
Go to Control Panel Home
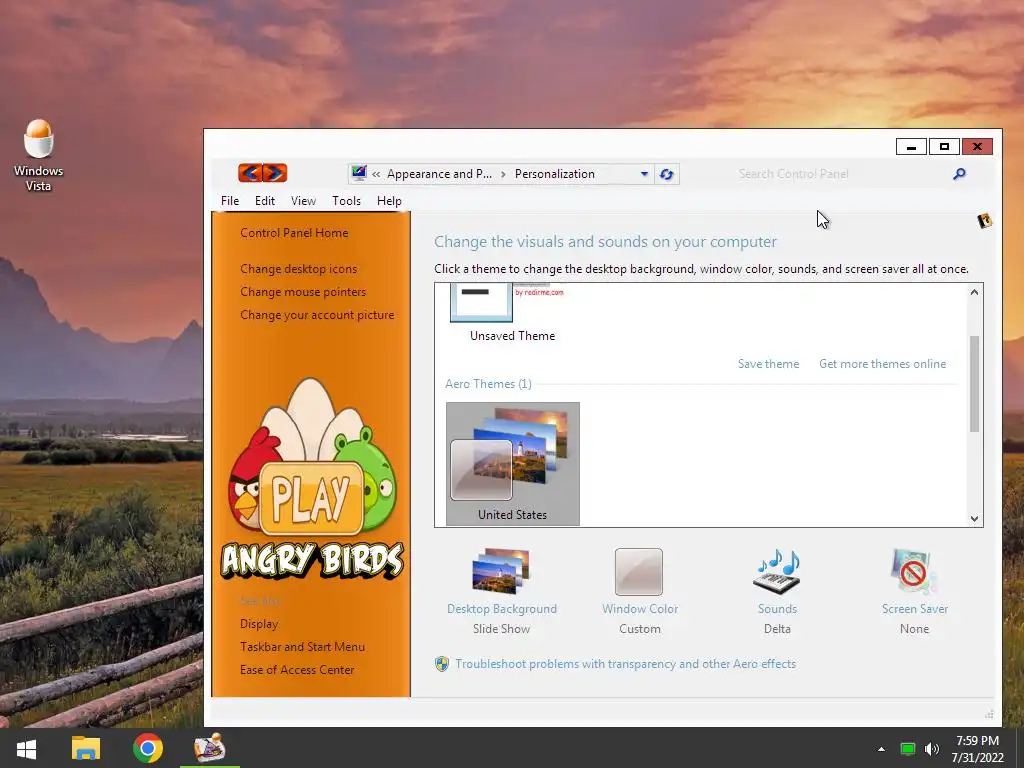coord(294,233)
